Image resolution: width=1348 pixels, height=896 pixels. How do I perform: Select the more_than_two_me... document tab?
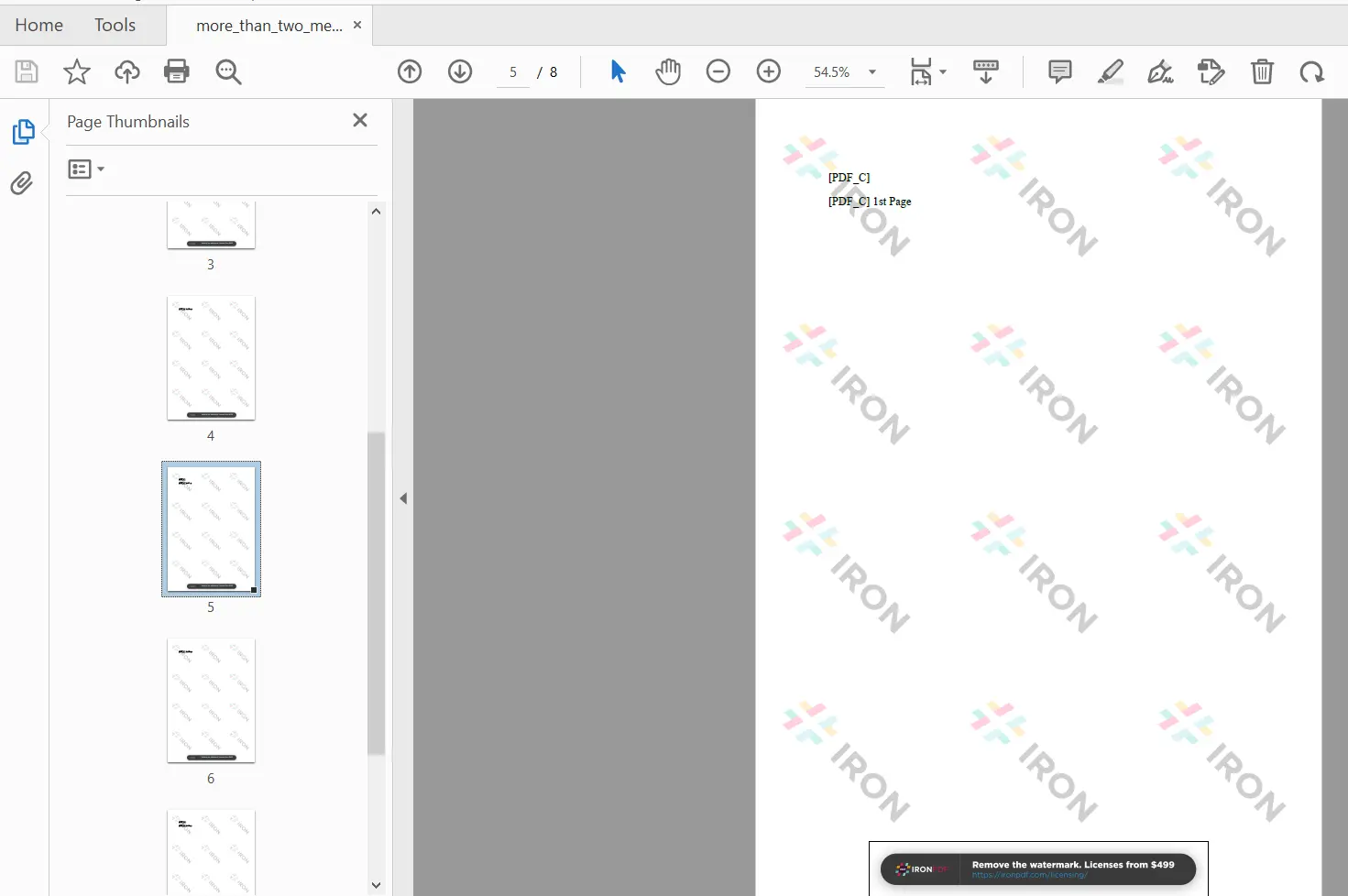coord(269,26)
